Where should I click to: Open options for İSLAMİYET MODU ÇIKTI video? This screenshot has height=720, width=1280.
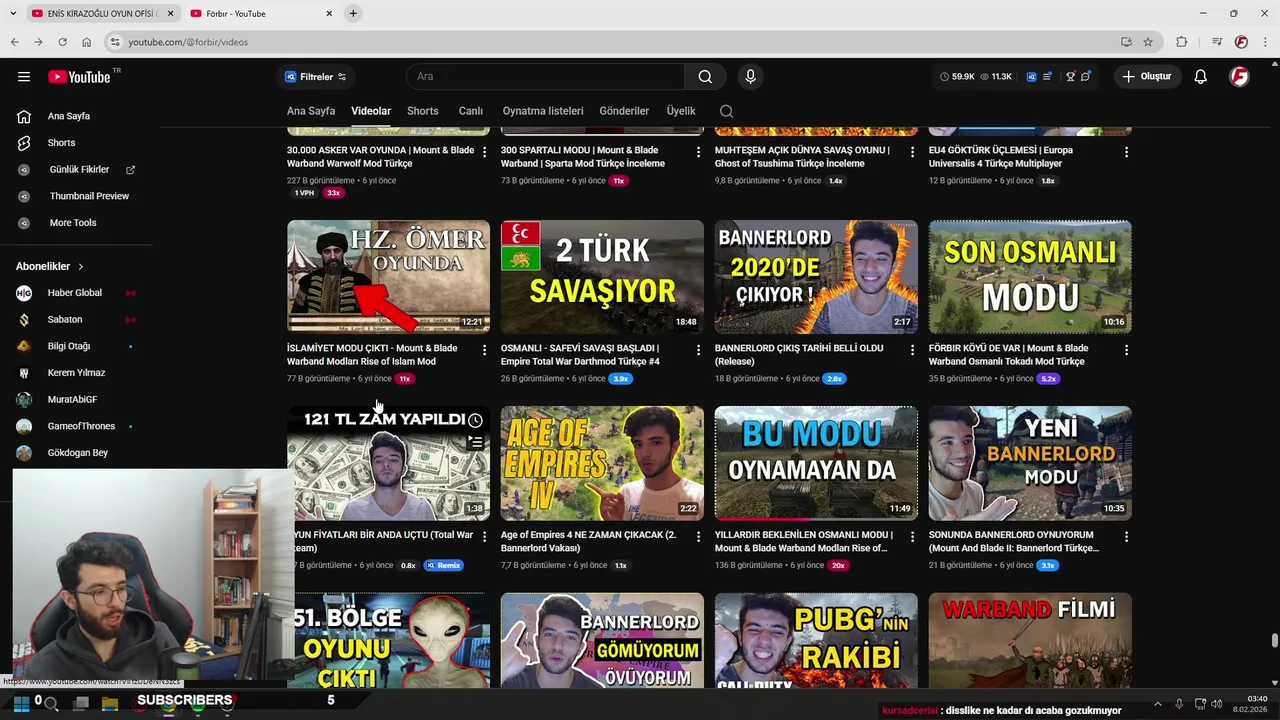point(484,350)
